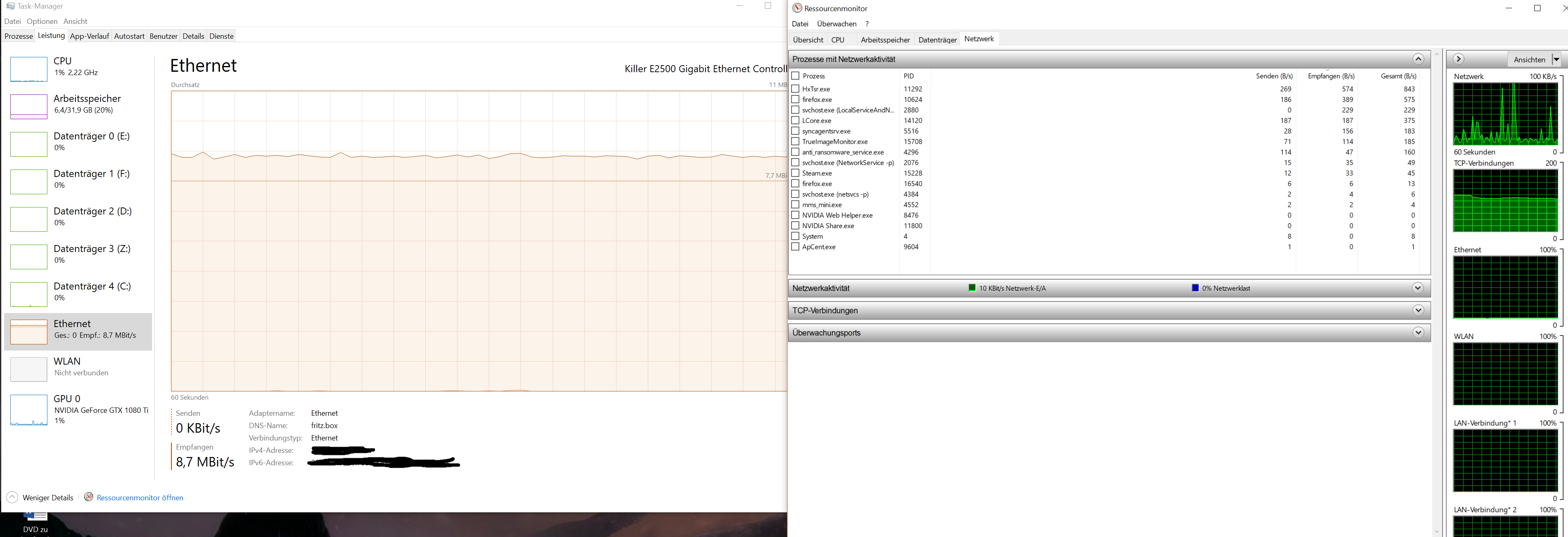The height and width of the screenshot is (537, 1568).
Task: Open the Optionen menu in Task-Manager
Action: tap(42, 21)
